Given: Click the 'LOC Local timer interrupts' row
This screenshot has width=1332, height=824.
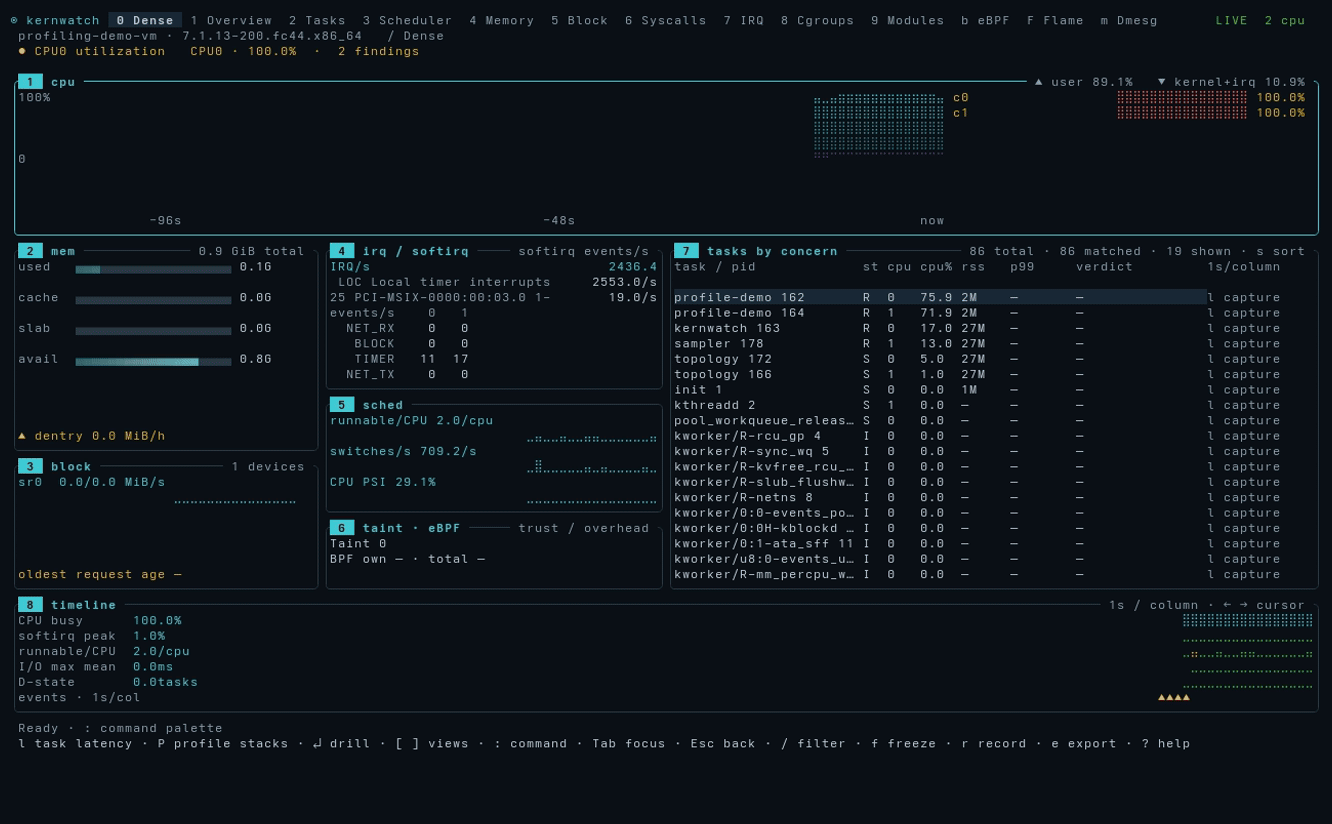Looking at the screenshot, I should click(494, 282).
